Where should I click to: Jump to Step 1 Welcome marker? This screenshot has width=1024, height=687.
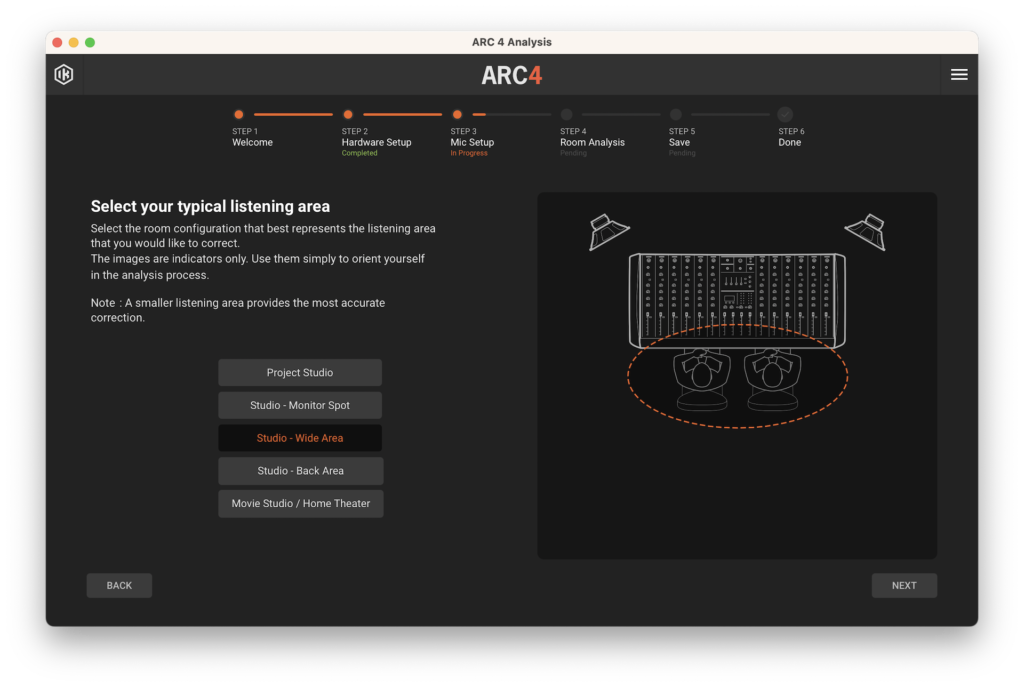238,115
